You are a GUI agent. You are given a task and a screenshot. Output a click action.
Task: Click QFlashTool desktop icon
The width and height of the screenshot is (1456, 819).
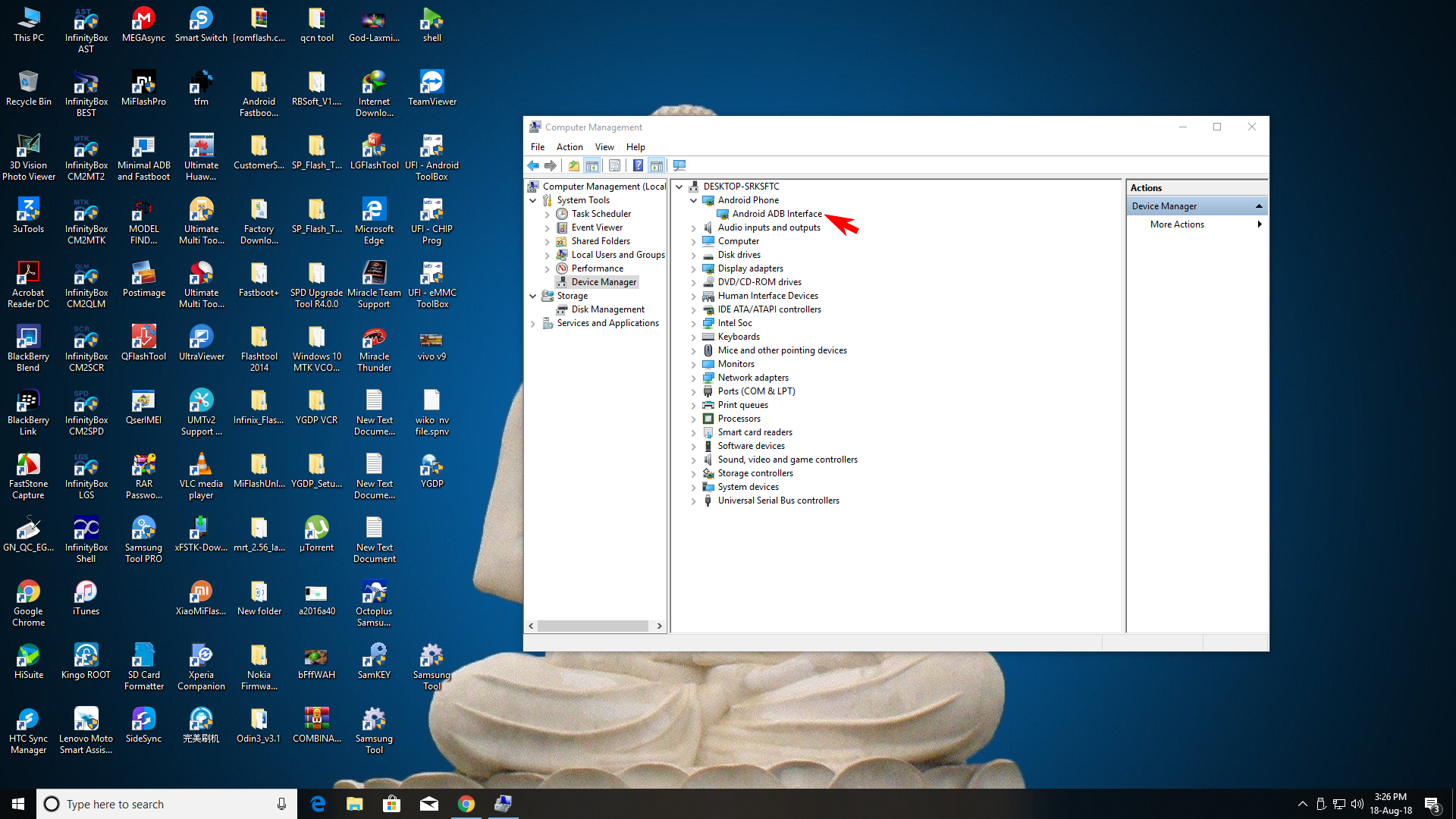point(143,343)
